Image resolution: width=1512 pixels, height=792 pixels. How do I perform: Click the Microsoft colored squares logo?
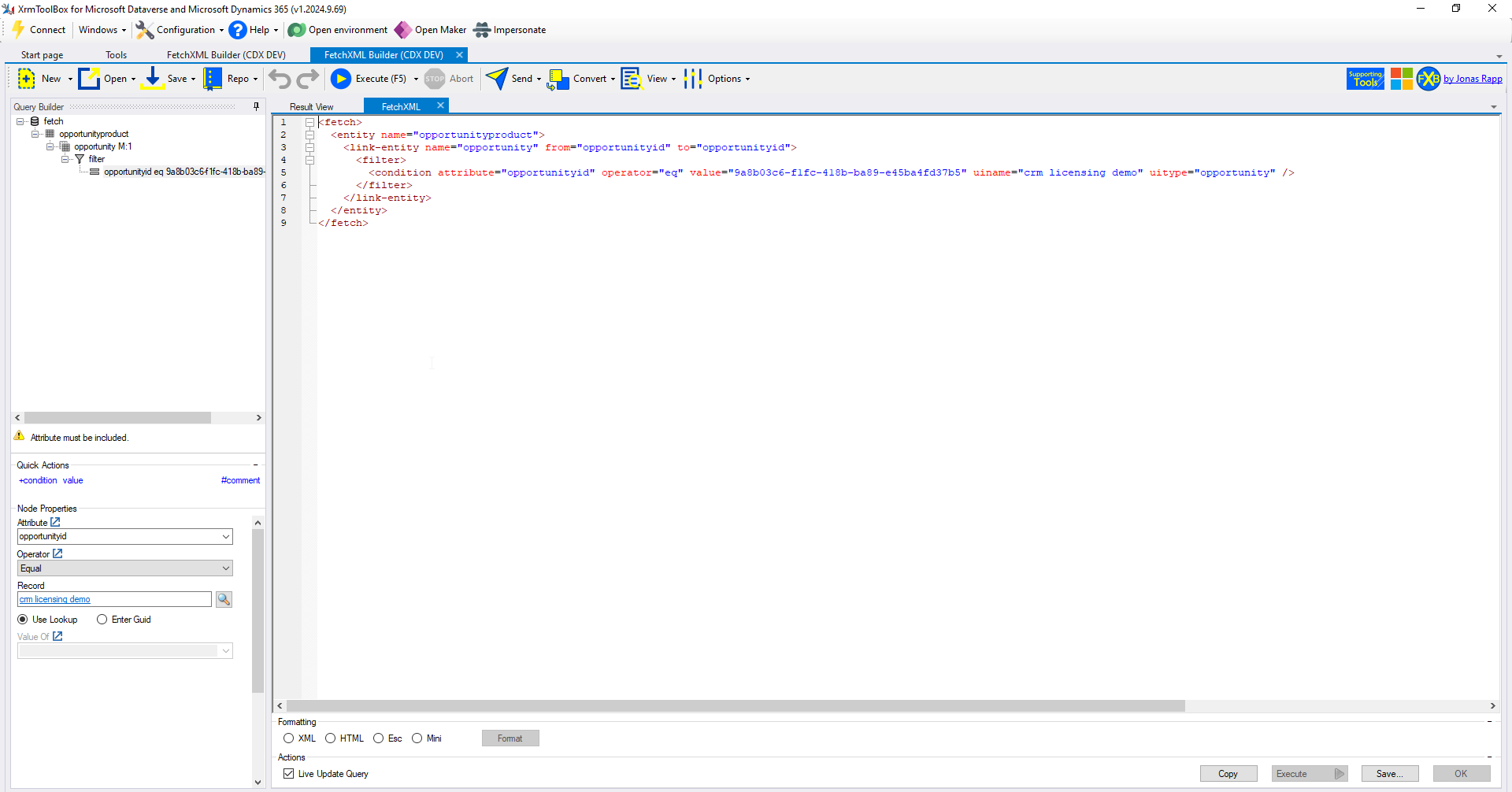(x=1402, y=79)
